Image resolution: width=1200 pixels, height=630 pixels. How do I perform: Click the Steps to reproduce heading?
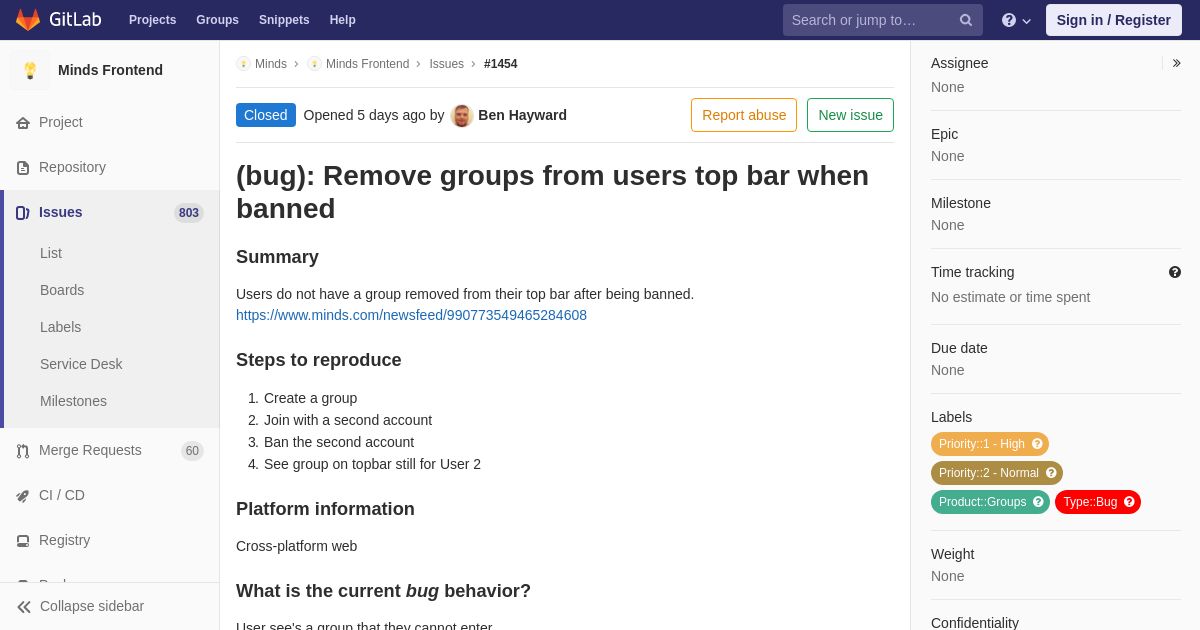(x=319, y=360)
